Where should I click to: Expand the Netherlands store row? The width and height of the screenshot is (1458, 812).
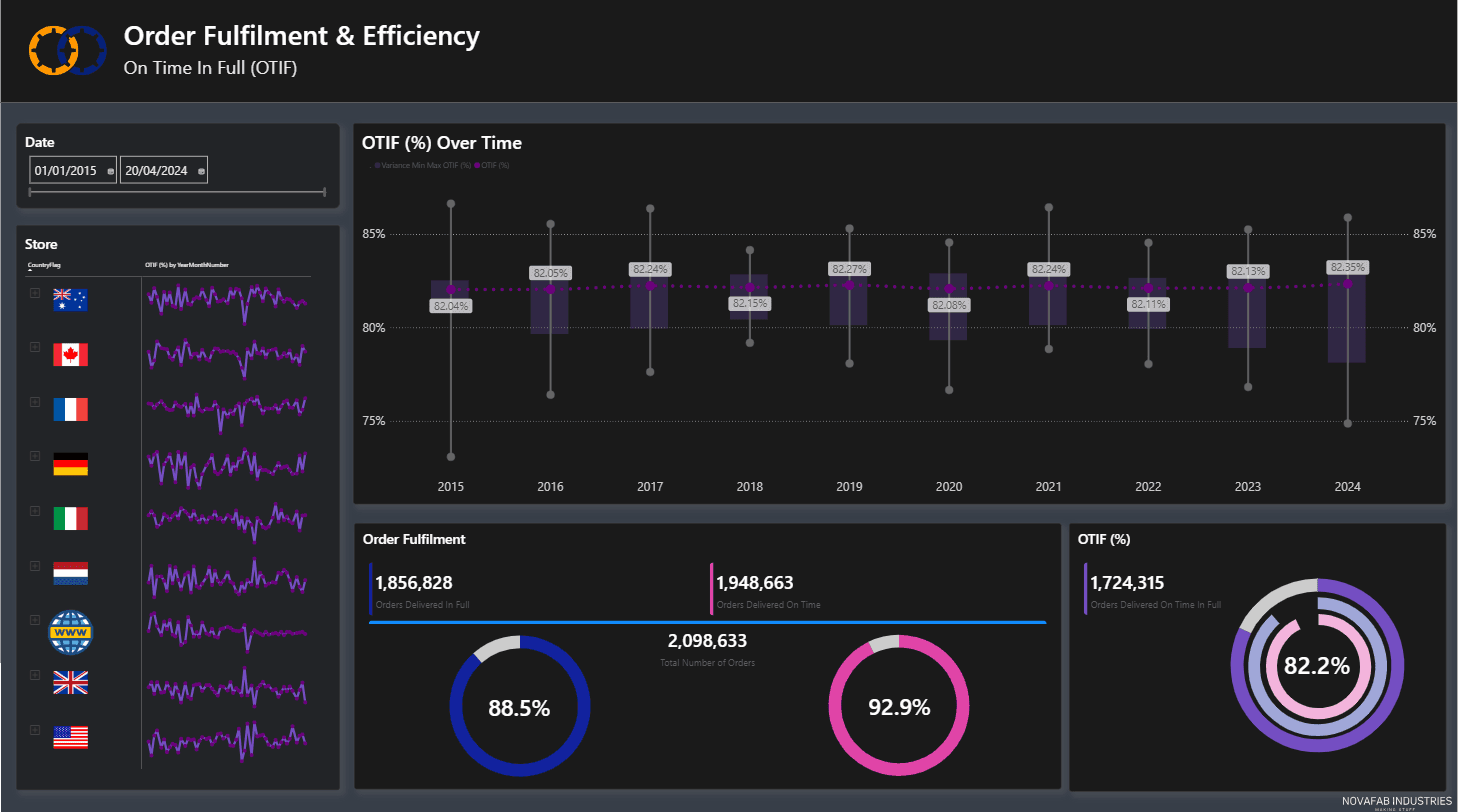click(x=35, y=567)
